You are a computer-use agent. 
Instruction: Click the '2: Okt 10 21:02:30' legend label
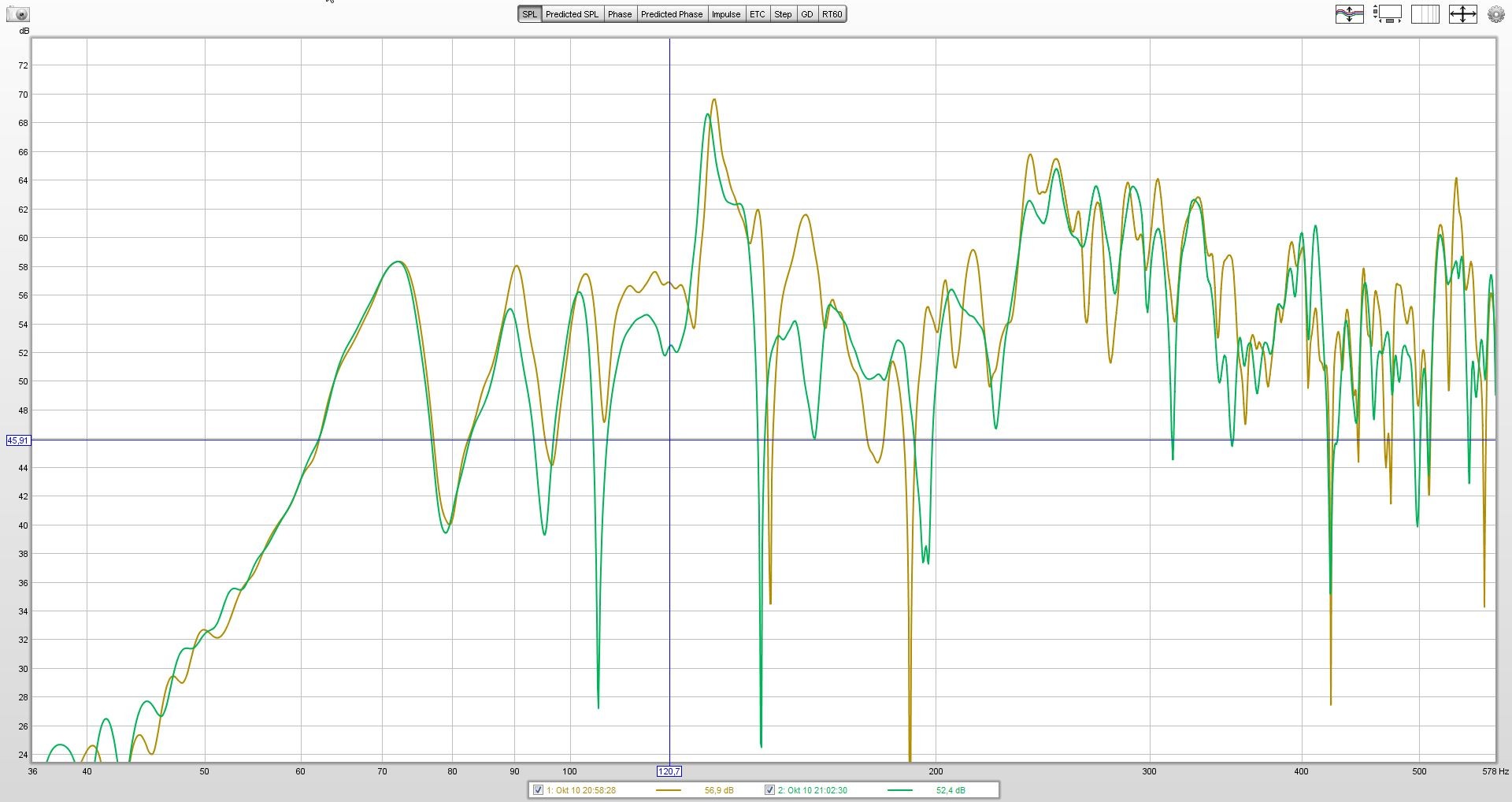tap(813, 790)
